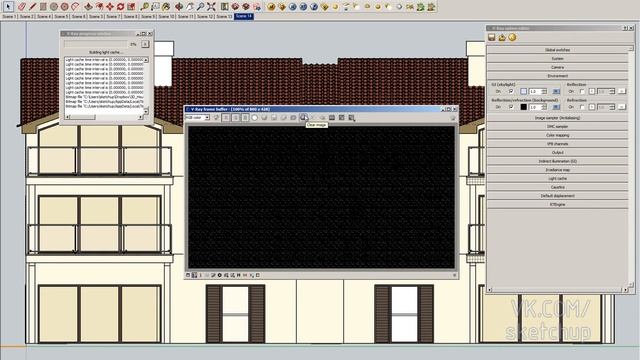
Task: Click the GI skylight color swatch
Action: (524, 91)
